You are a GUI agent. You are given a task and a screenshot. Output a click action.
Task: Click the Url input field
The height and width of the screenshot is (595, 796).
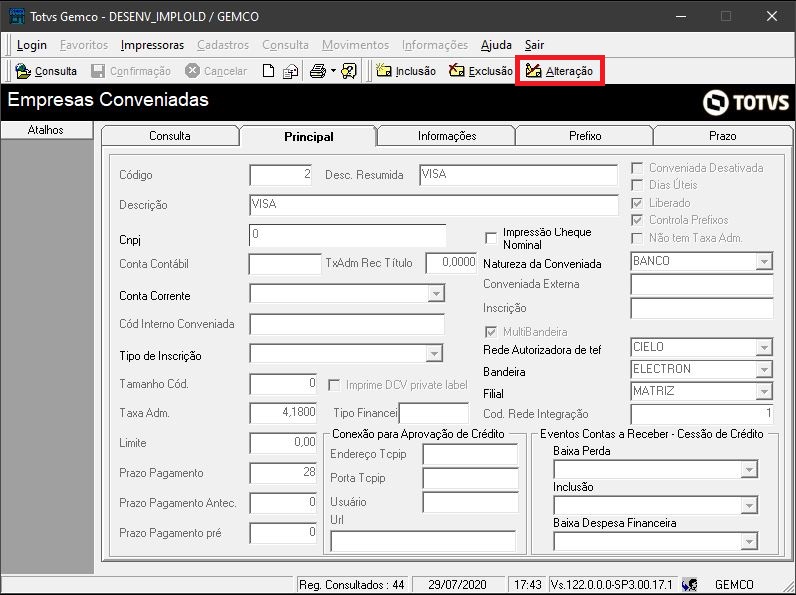point(423,541)
